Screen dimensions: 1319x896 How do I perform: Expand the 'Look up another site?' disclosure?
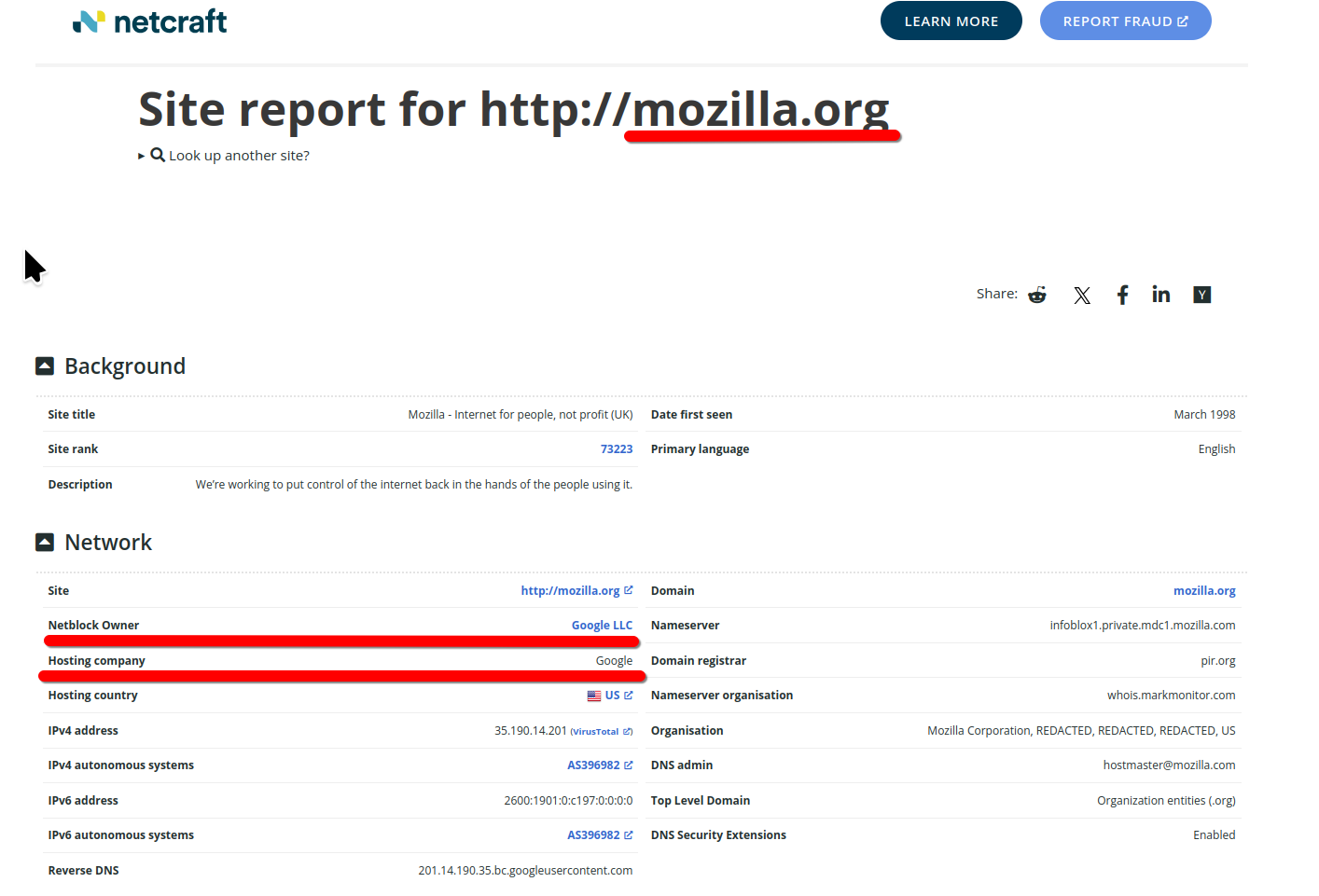[224, 156]
